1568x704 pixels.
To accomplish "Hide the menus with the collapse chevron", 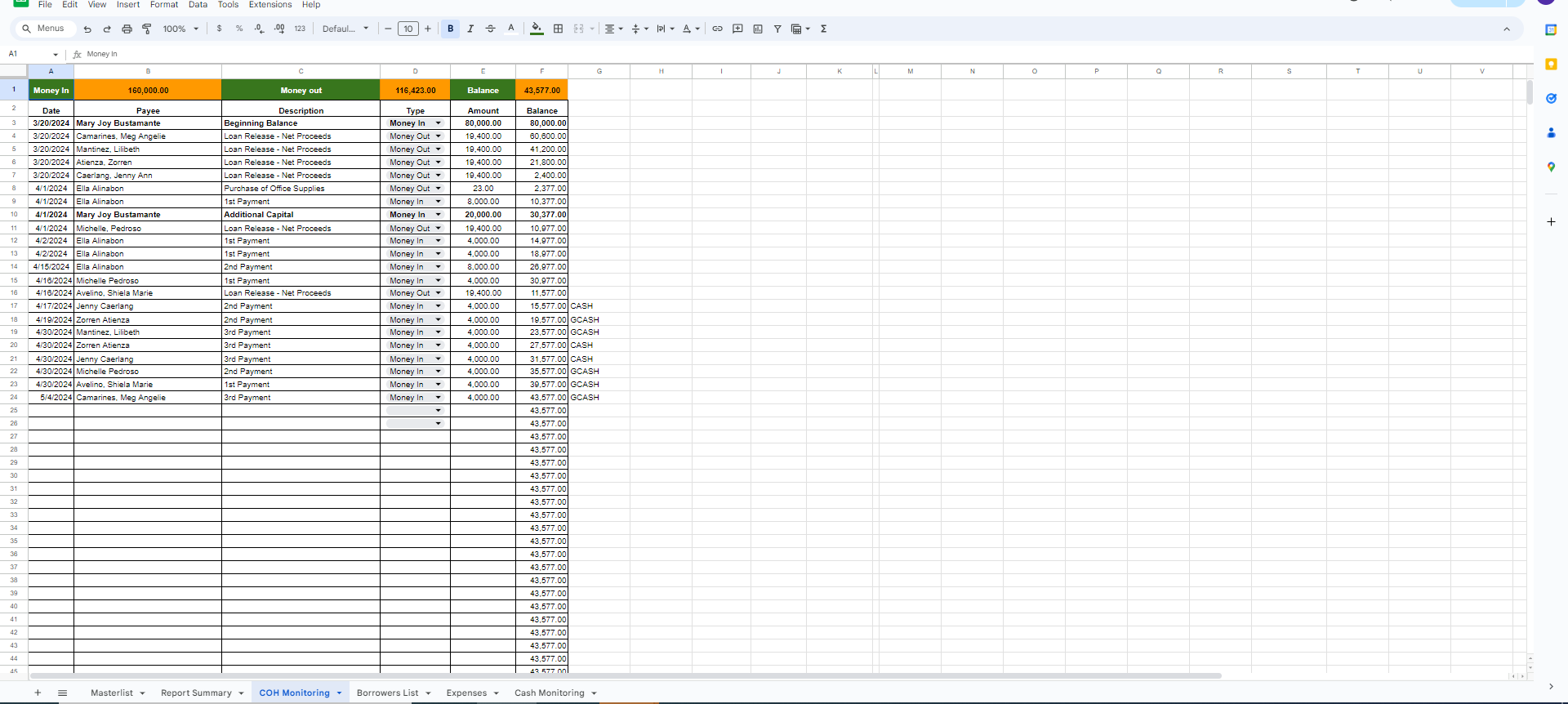I will coord(1507,29).
